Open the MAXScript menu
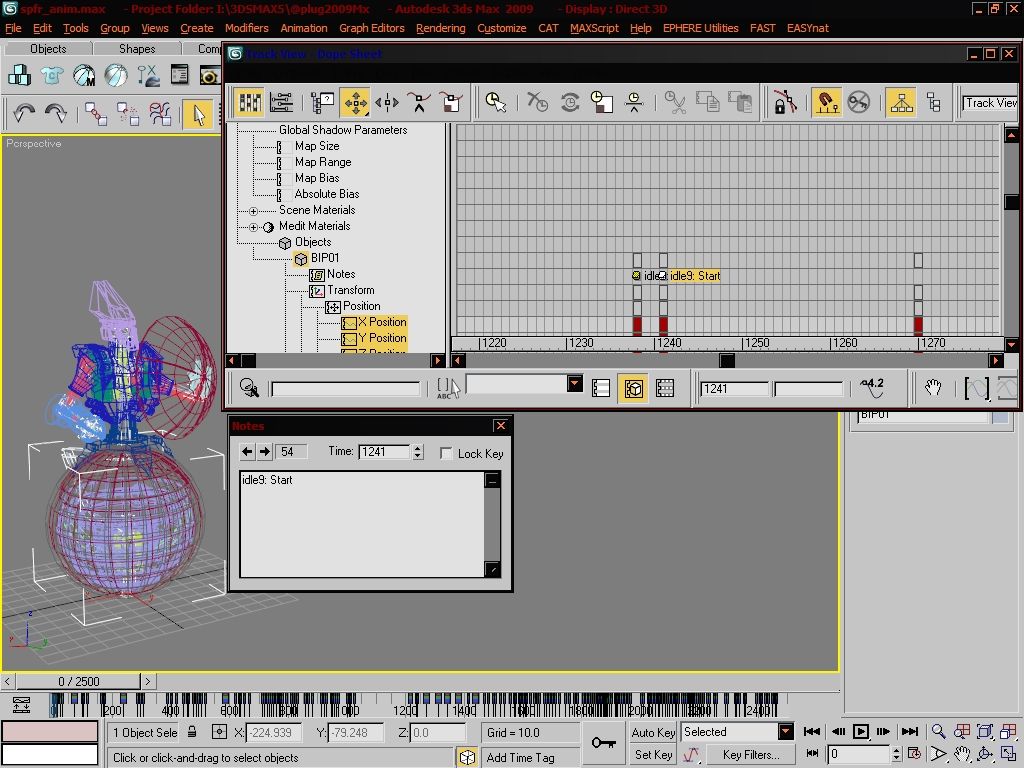Screen dimensions: 1024x768 coord(594,28)
